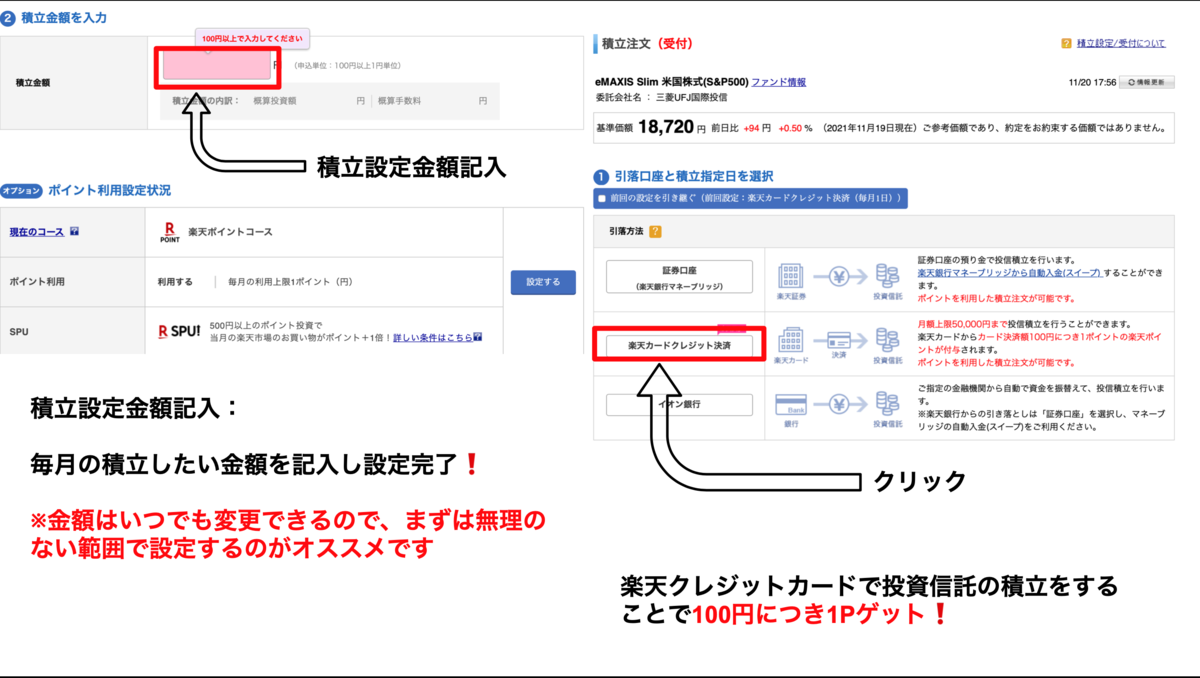Click the question icon beside 積立設定/受付について
This screenshot has height=678, width=1200.
click(1067, 43)
